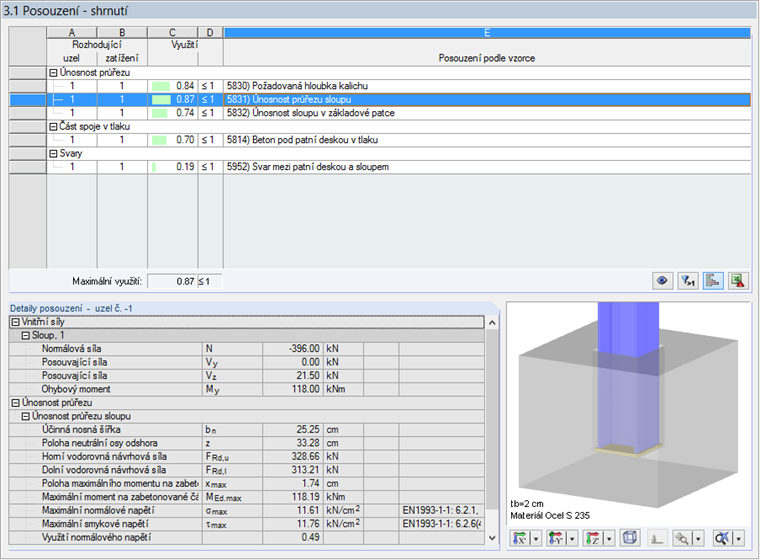Viewport: 760px width, 560px height.
Task: Collapse the Sloup, 1 subsection
Action: (26, 336)
